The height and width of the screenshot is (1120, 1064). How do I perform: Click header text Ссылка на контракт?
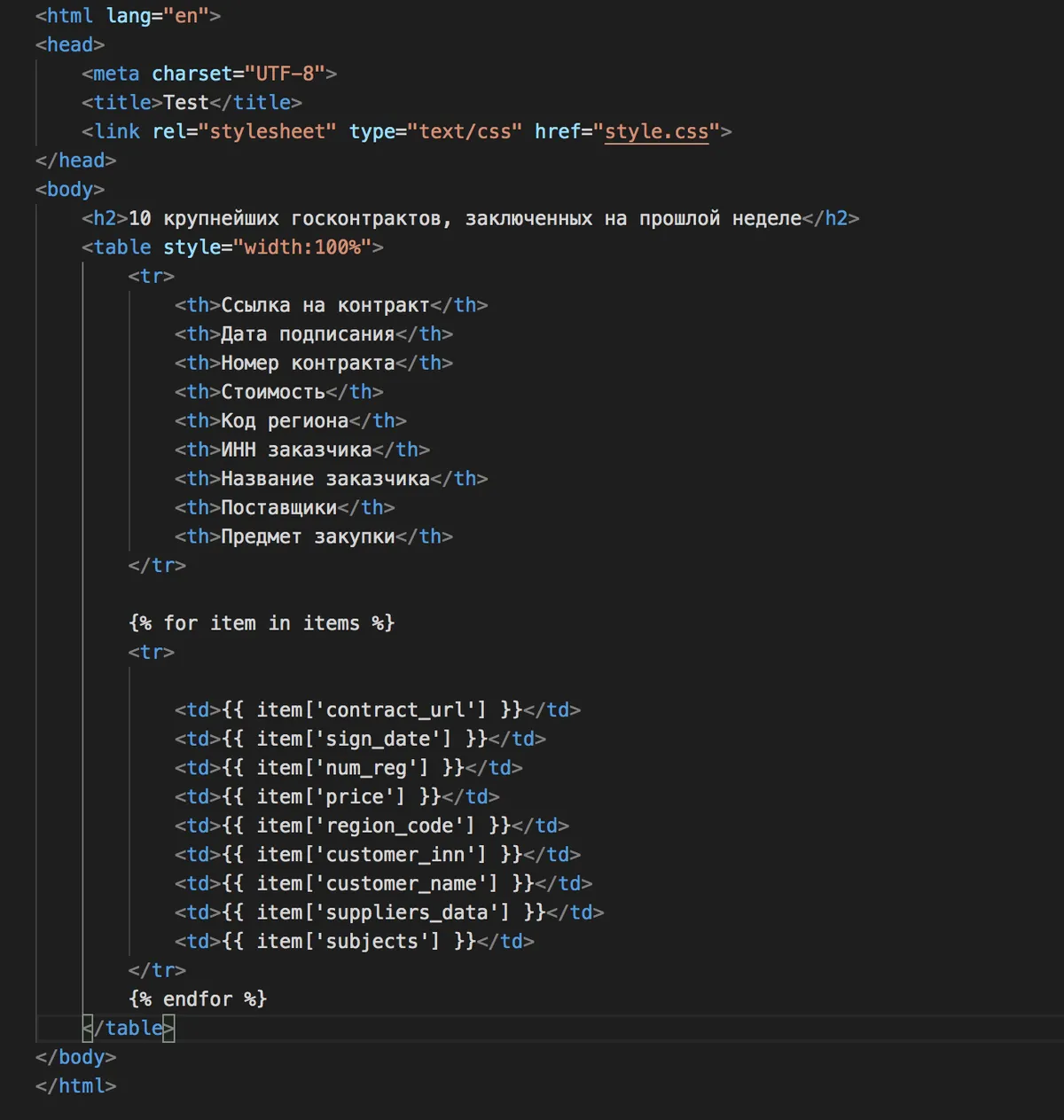pyautogui.click(x=325, y=305)
